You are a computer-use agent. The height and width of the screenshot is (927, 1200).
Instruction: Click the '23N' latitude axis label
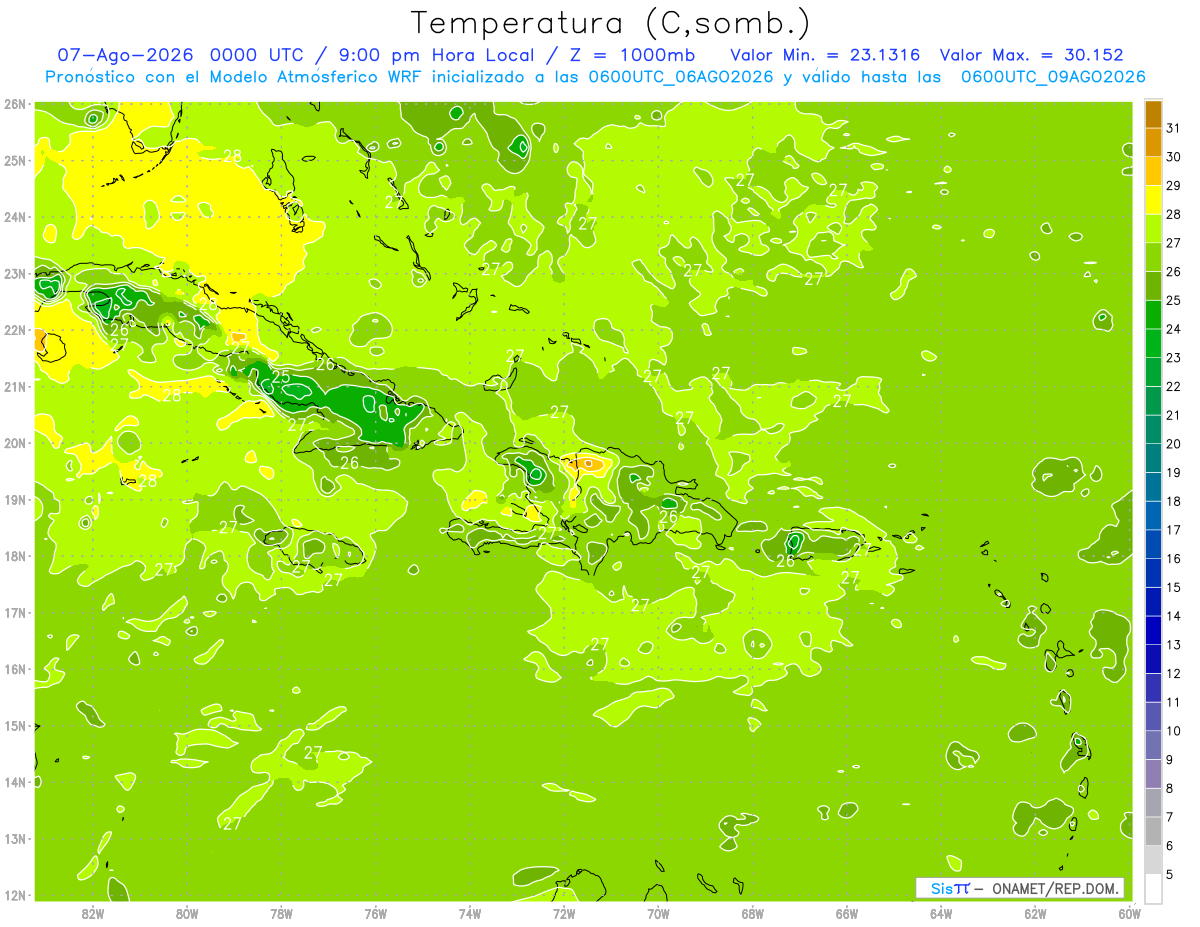pos(14,274)
